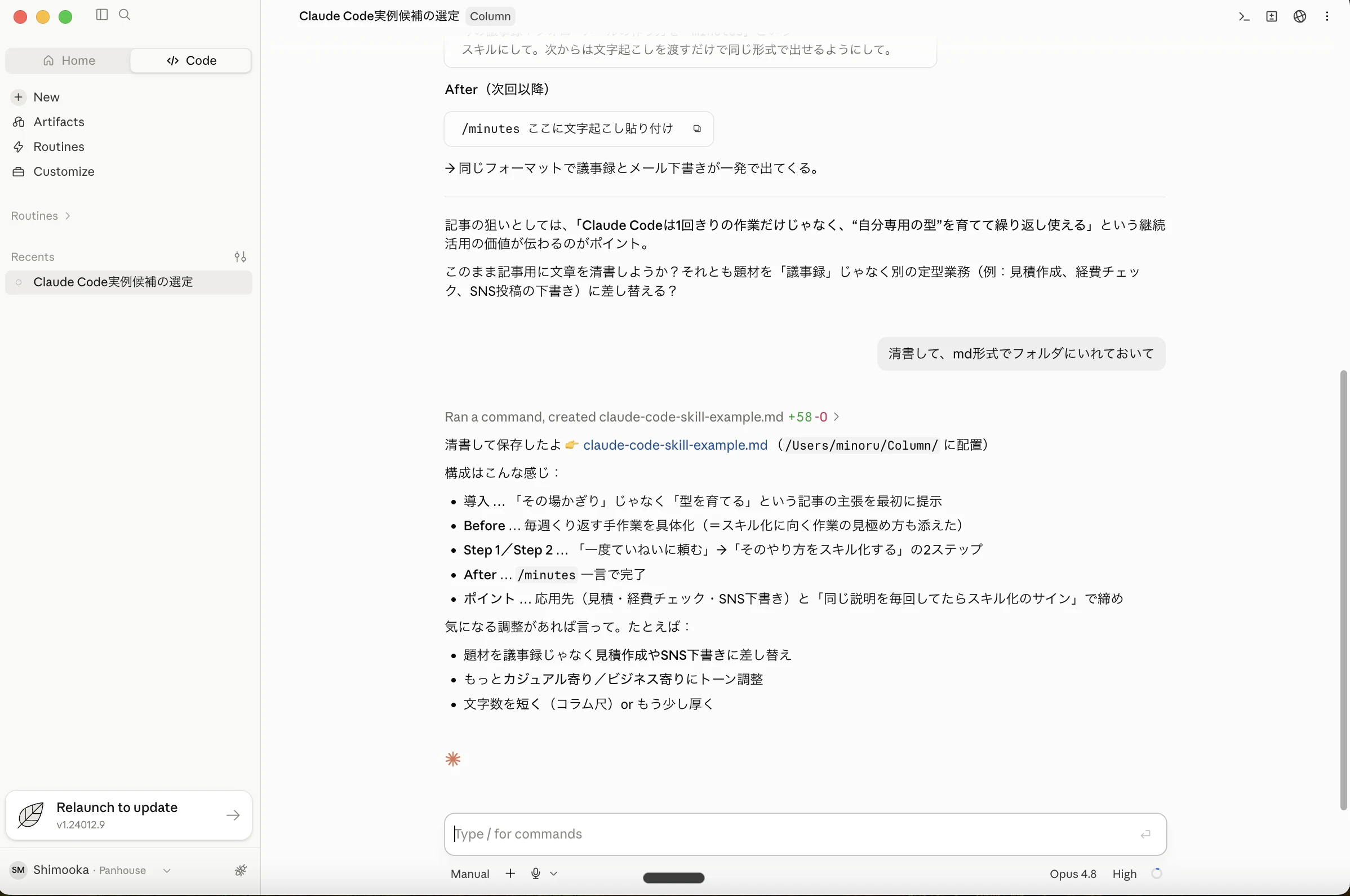Click the diff panel icon in header
1350x896 pixels.
click(x=1271, y=16)
